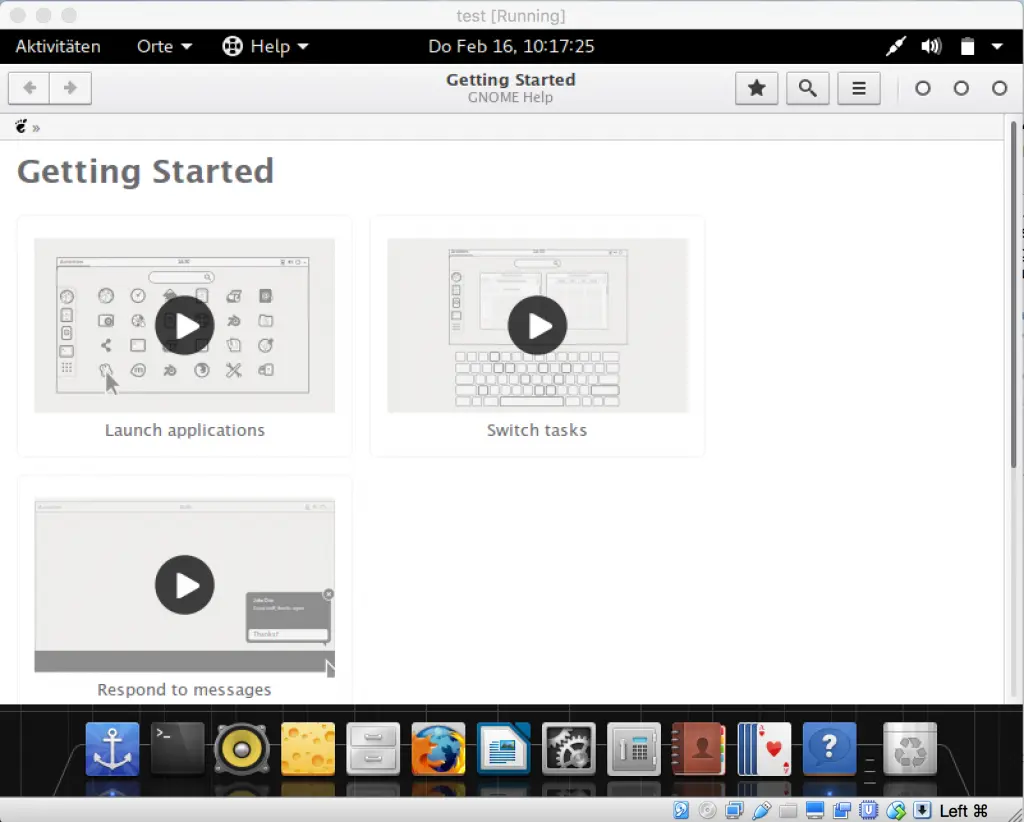Launch the Aisleriot solitaire card game
The width and height of the screenshot is (1024, 822).
tap(764, 747)
